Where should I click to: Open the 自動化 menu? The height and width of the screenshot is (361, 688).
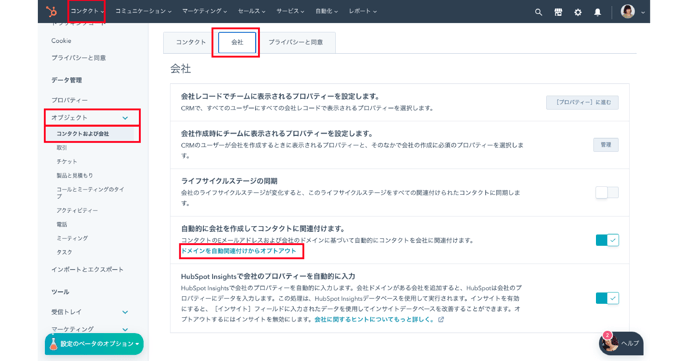coord(326,11)
